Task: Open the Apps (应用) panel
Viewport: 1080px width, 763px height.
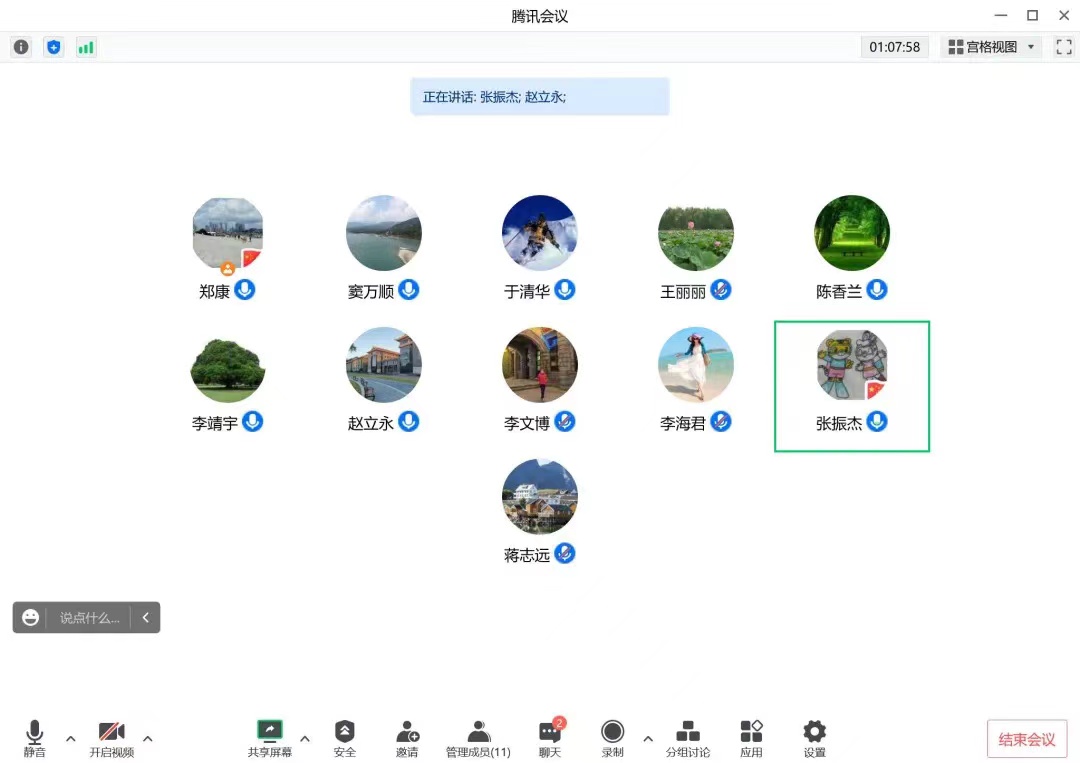Action: [x=751, y=738]
